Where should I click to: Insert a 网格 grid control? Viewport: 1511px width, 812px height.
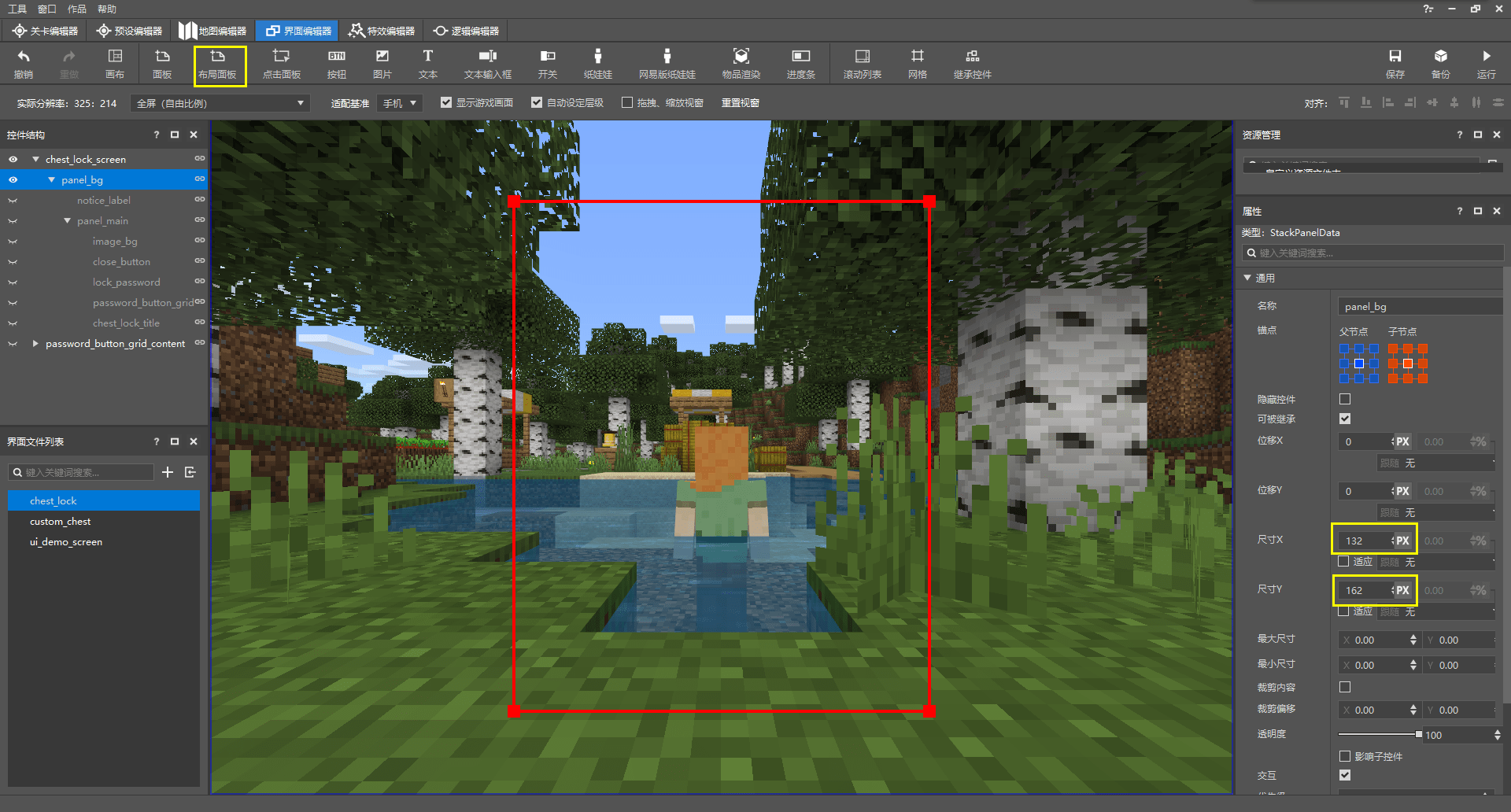(918, 64)
